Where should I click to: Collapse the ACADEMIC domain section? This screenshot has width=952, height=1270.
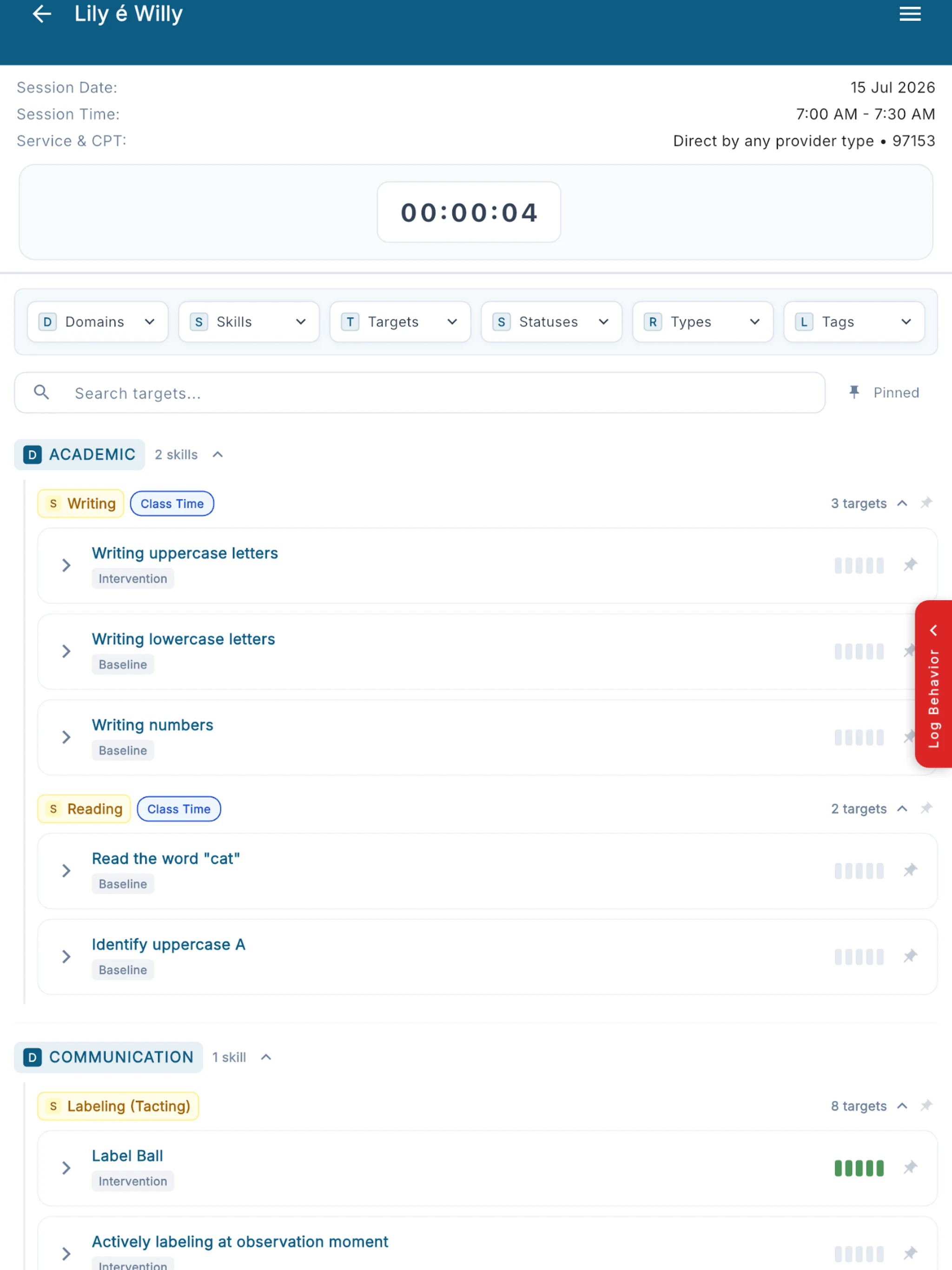pos(218,455)
